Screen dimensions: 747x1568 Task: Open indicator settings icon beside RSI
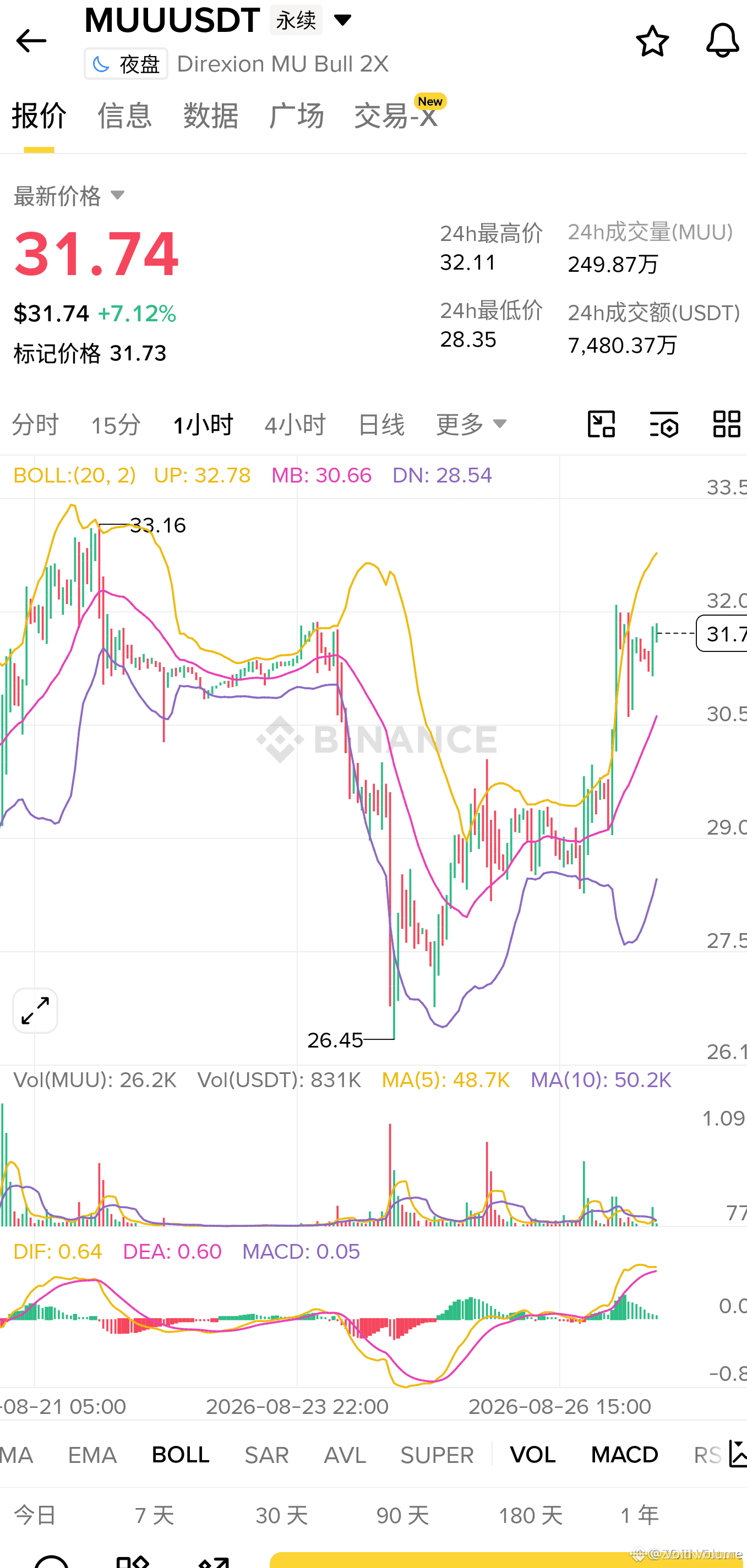point(737,1455)
